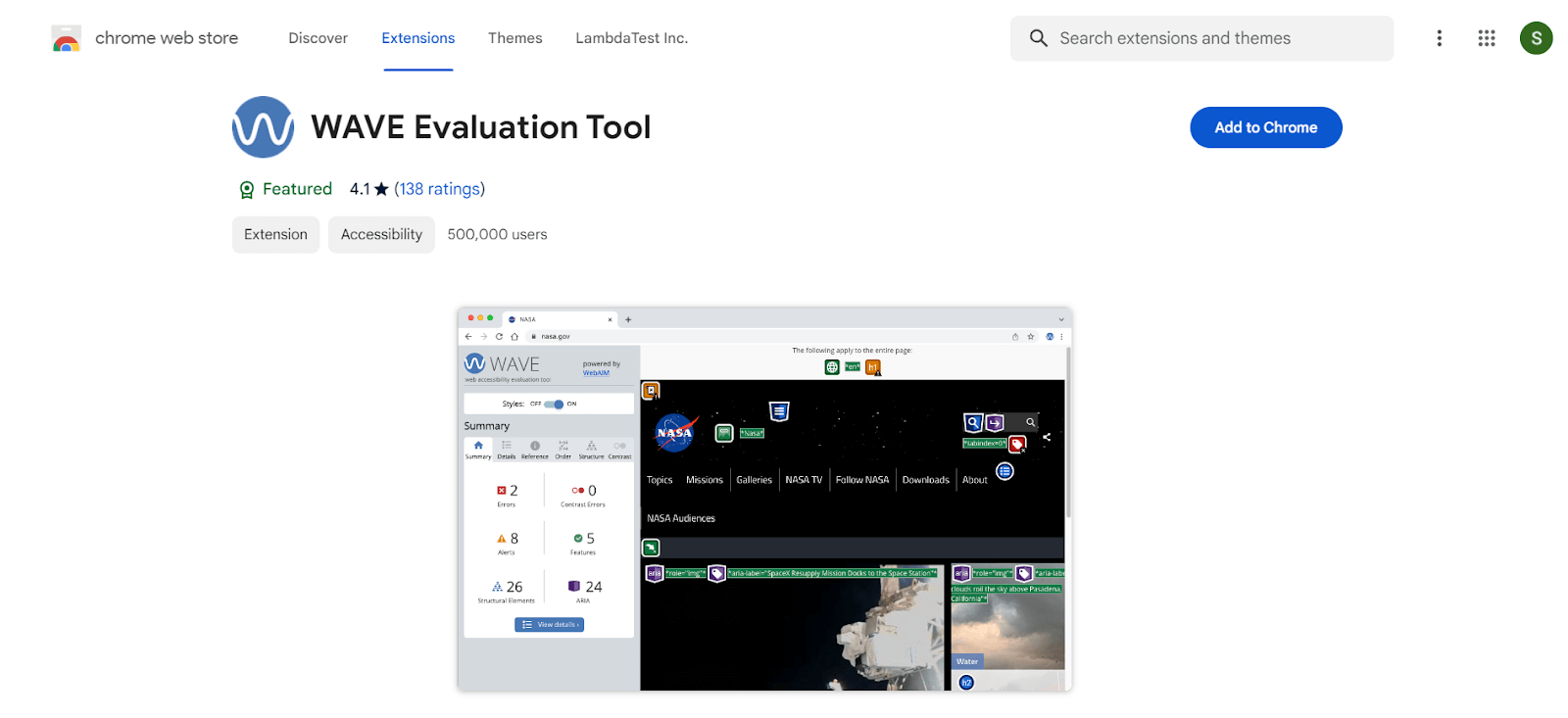This screenshot has height=718, width=1568.
Task: Click the '500,000 users' text
Action: coord(497,234)
